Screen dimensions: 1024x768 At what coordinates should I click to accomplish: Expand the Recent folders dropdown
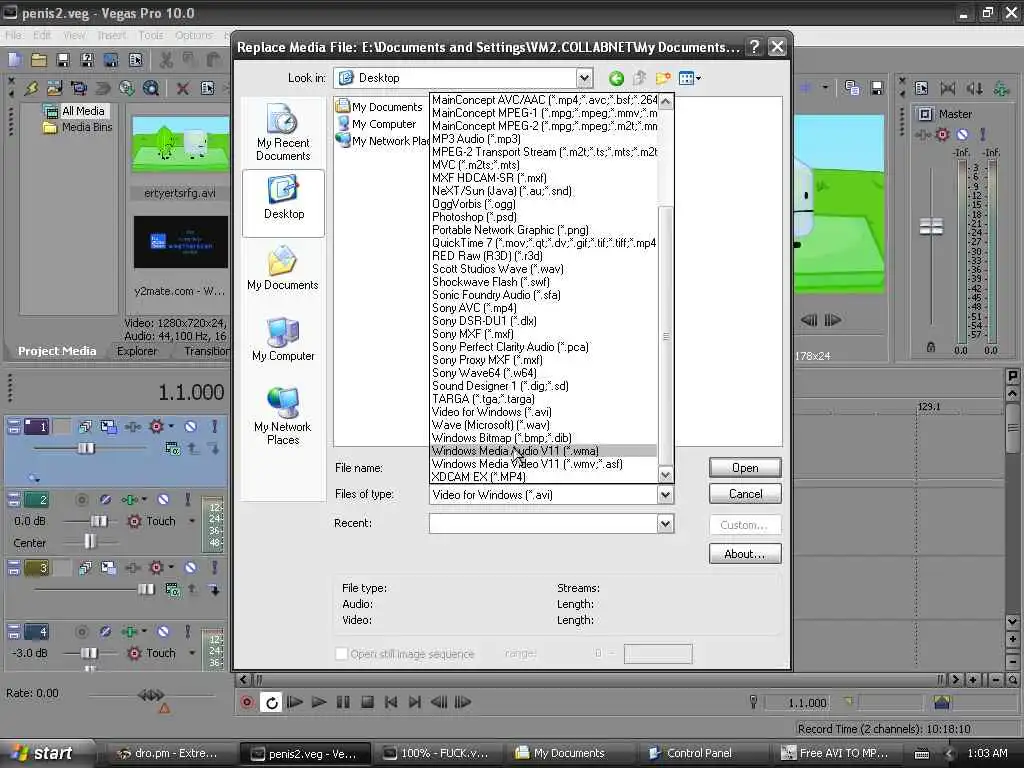tap(665, 523)
